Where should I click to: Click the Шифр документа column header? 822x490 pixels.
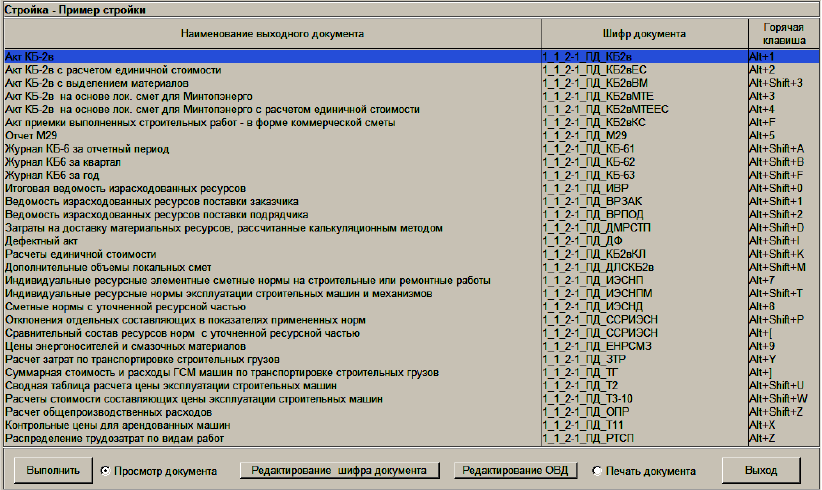(644, 34)
